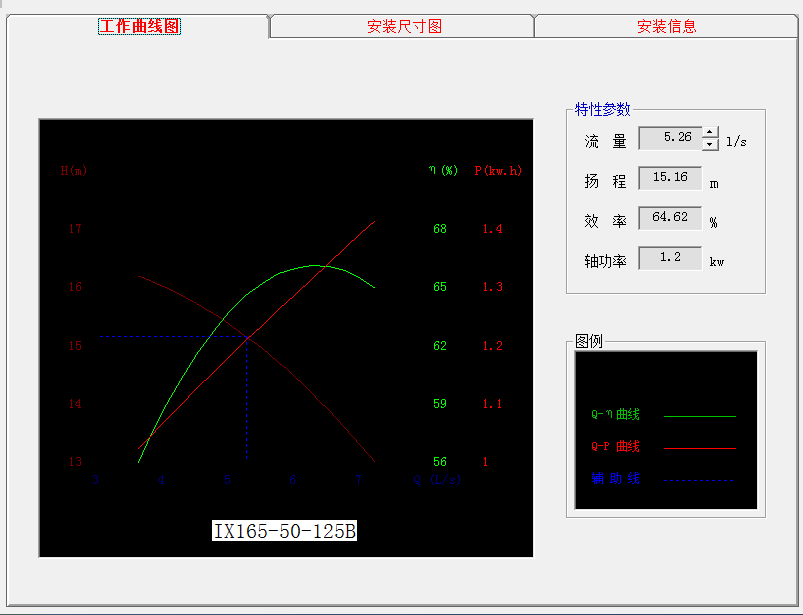Click the 特性参数 group title
This screenshot has width=803, height=615.
[602, 109]
